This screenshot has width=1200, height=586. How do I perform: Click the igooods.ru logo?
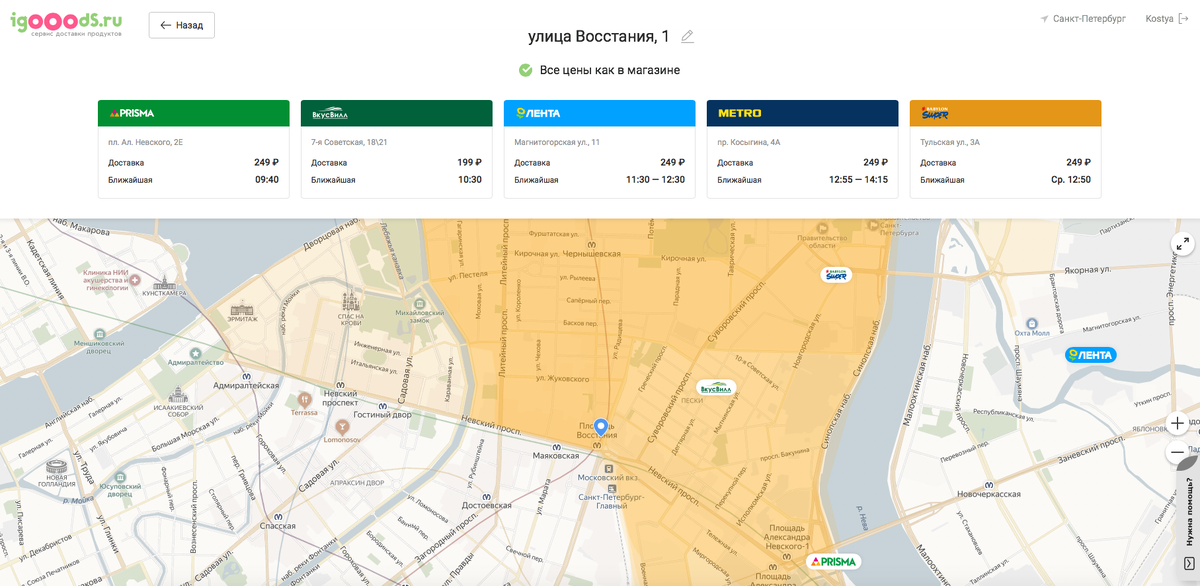[x=67, y=22]
